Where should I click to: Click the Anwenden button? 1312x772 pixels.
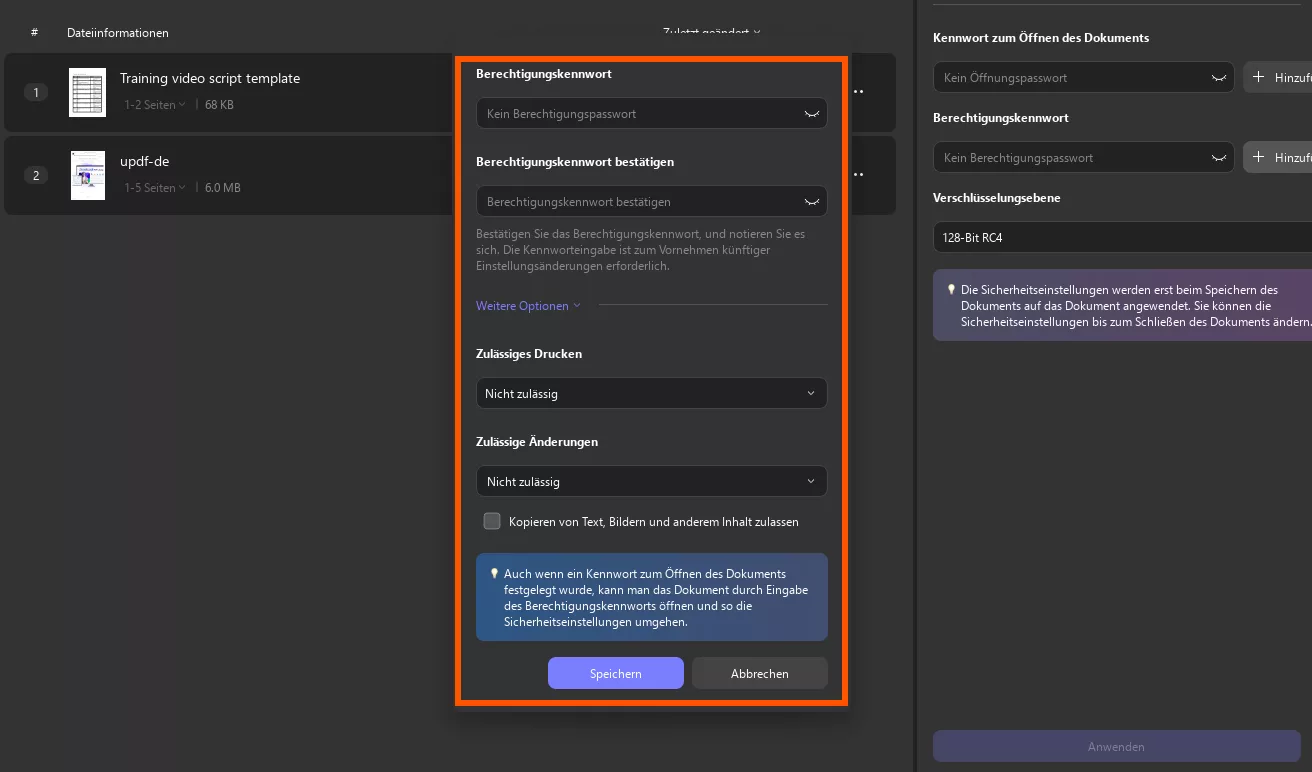1116,746
